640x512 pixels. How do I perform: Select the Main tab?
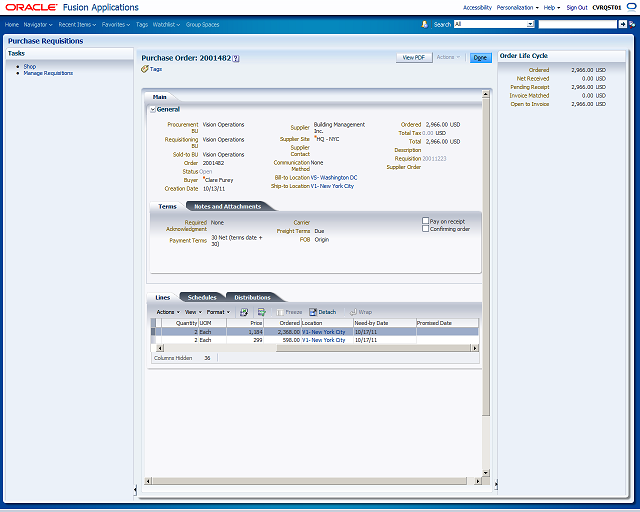(x=160, y=97)
